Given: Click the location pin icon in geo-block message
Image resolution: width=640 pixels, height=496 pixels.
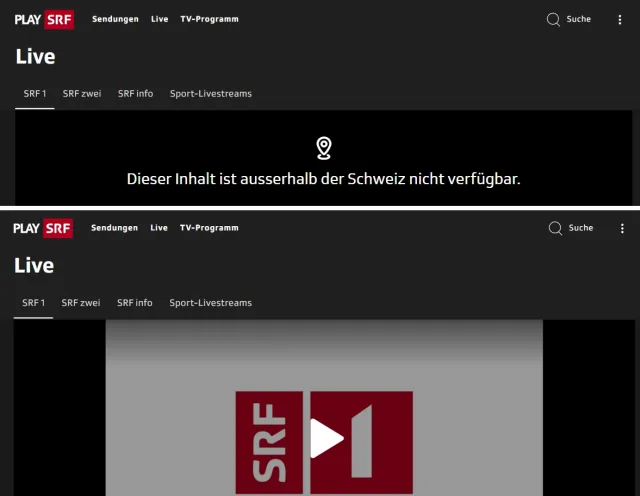Looking at the screenshot, I should [324, 148].
